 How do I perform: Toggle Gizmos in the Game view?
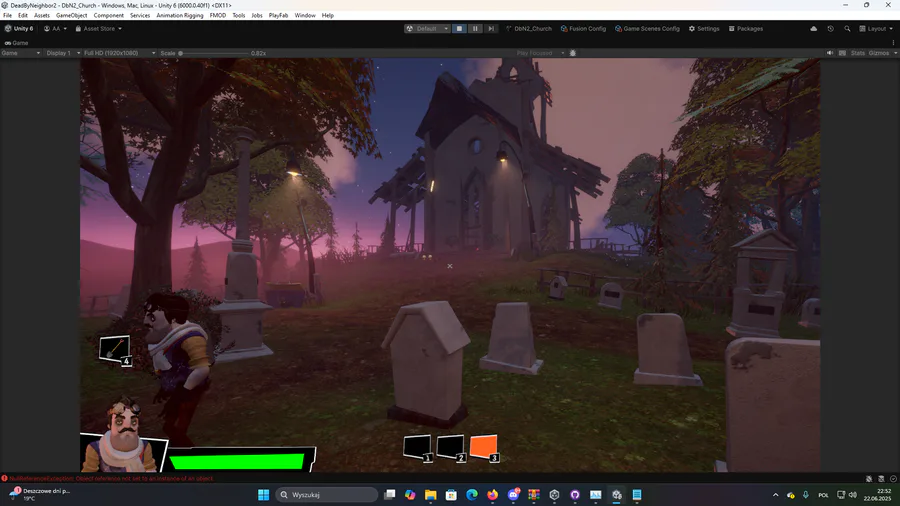click(879, 53)
